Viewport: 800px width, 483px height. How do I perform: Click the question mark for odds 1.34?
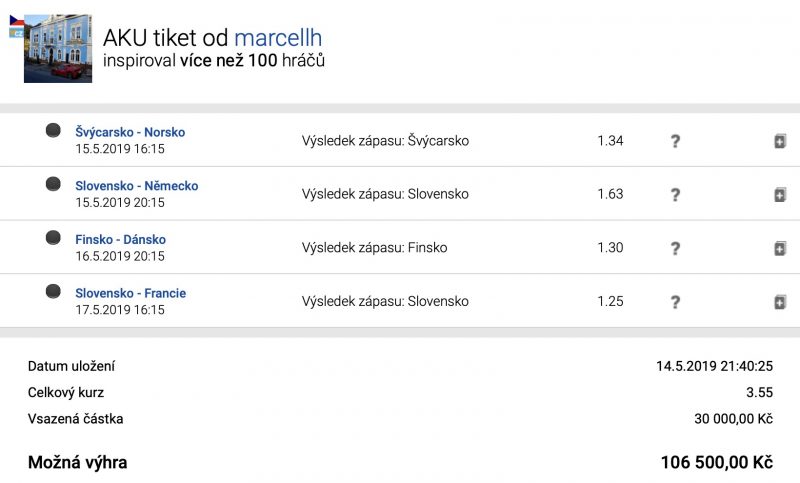tap(675, 141)
